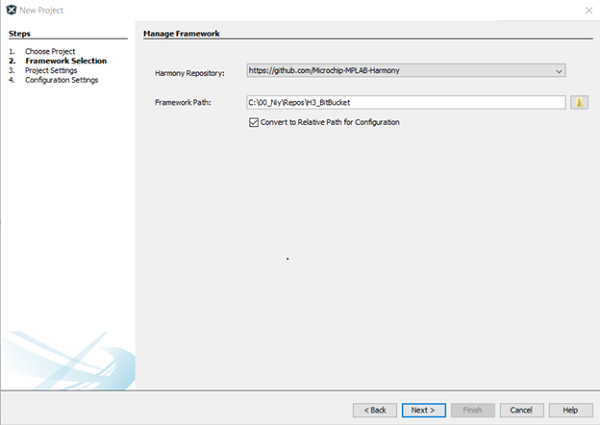Select the Framework Selection step text
600x425 pixels.
pos(66,61)
